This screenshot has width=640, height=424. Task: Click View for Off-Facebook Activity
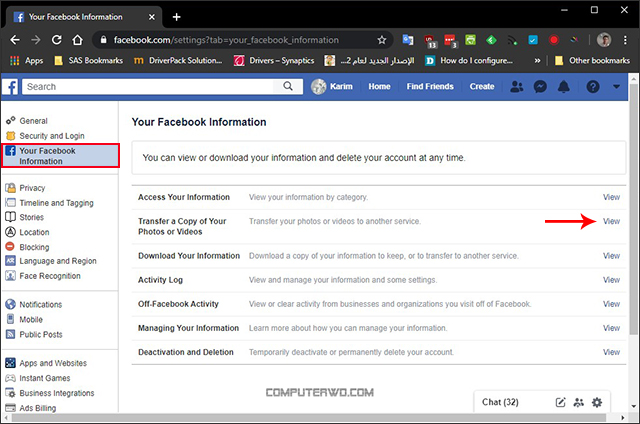pyautogui.click(x=611, y=304)
